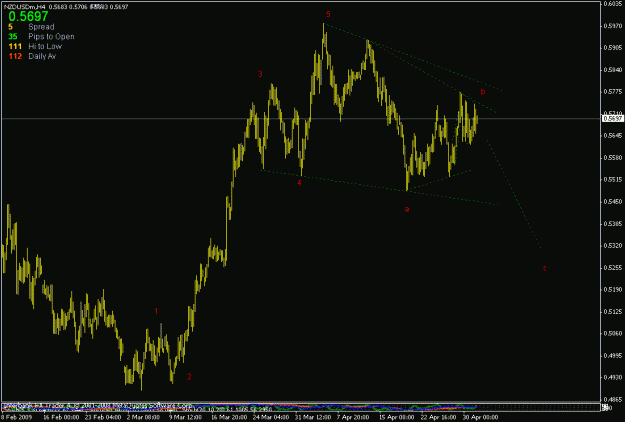Screen dimensions: 625x422
Task: Click the '9 Mar 12:00' time label
Action: [185, 417]
